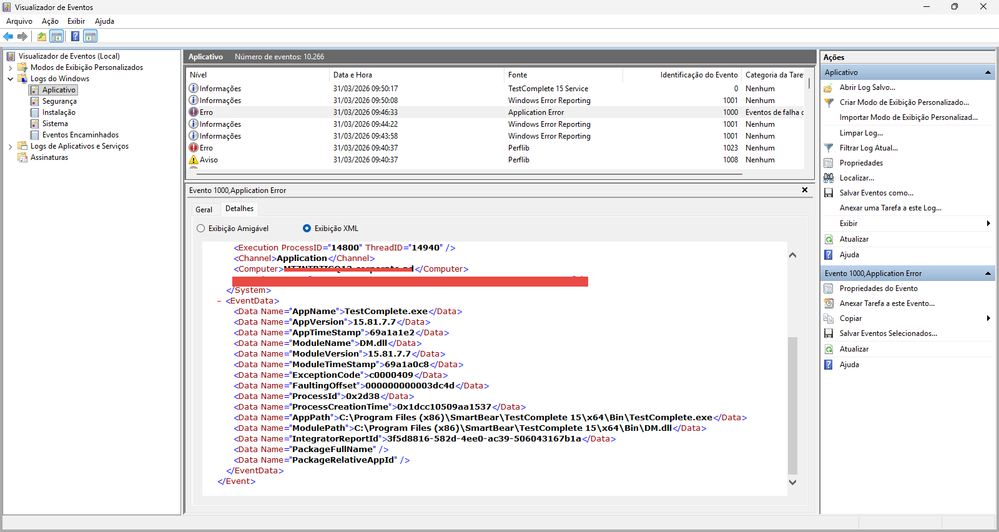
Task: Click the XML details vertical scrollbar
Action: [x=793, y=400]
